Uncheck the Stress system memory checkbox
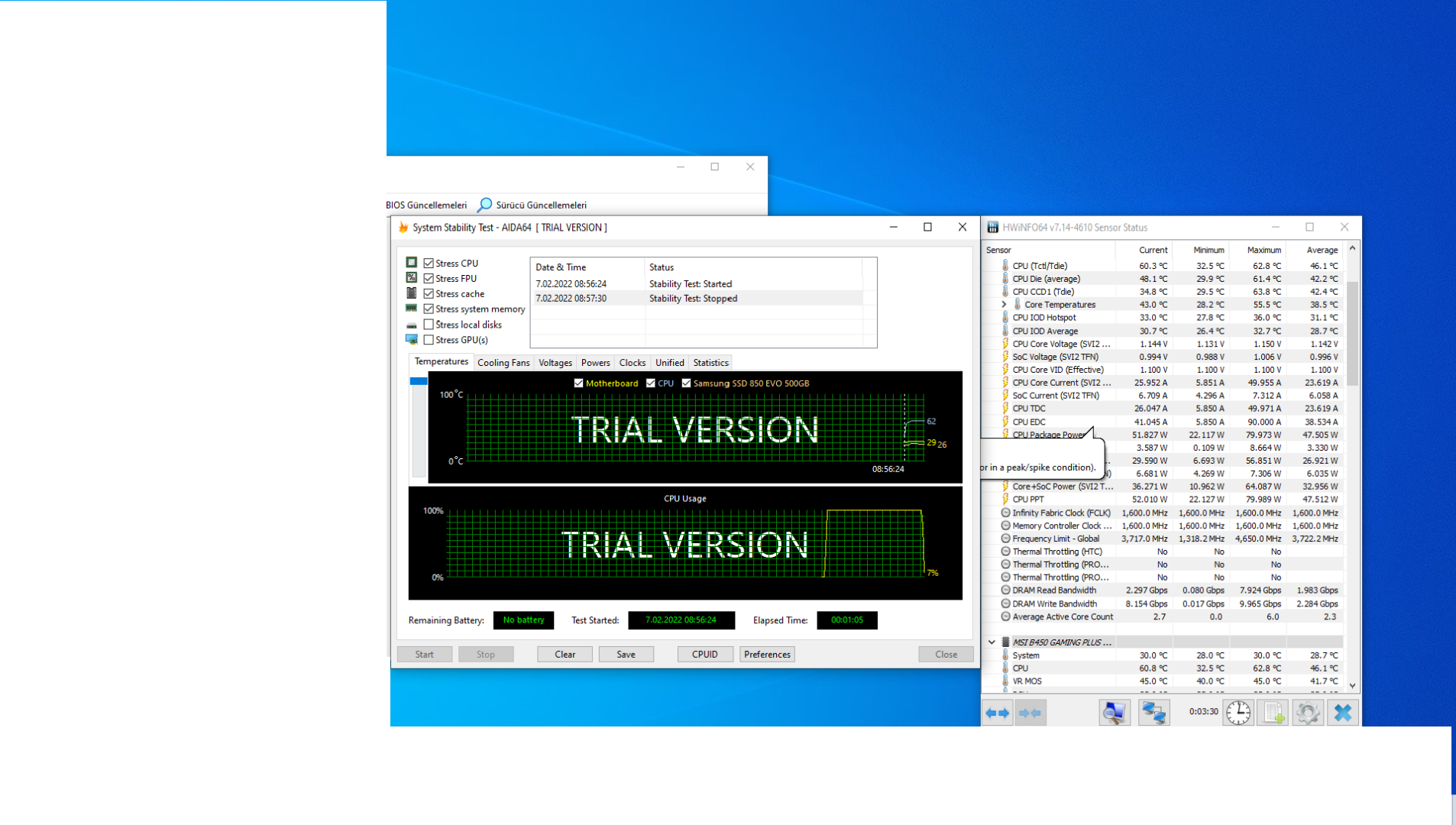The height and width of the screenshot is (825, 1456). coord(429,309)
